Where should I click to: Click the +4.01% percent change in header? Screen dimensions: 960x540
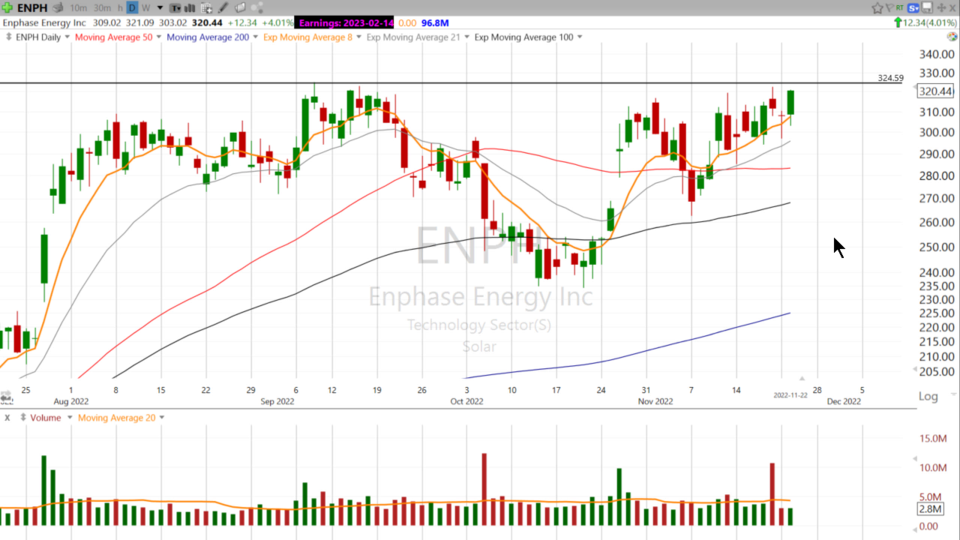(277, 23)
